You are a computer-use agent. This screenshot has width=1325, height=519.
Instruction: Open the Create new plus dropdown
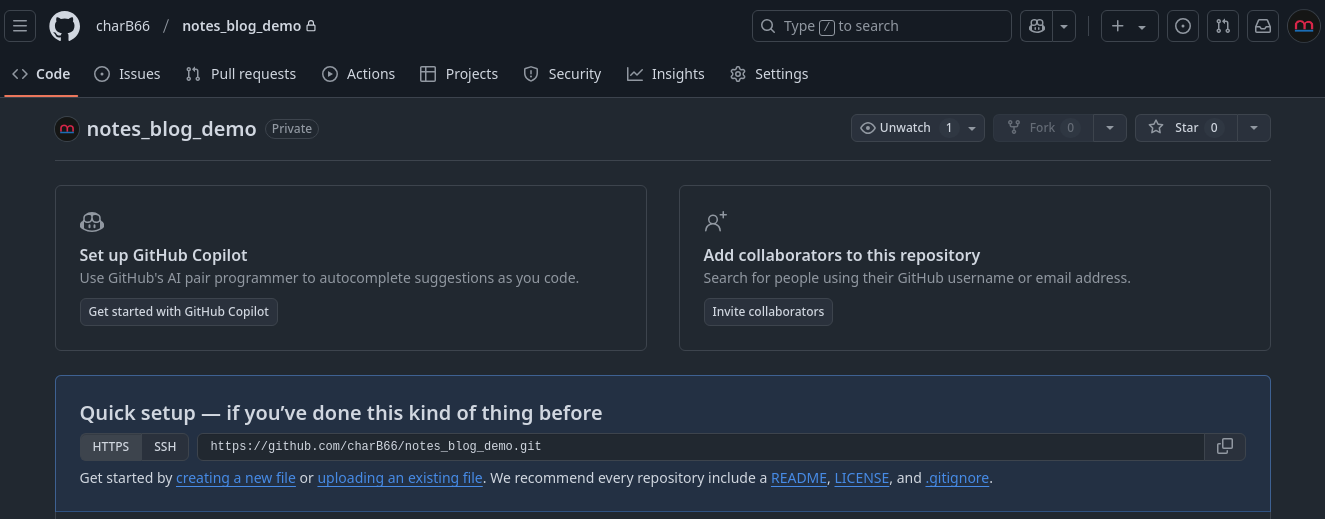point(1130,26)
